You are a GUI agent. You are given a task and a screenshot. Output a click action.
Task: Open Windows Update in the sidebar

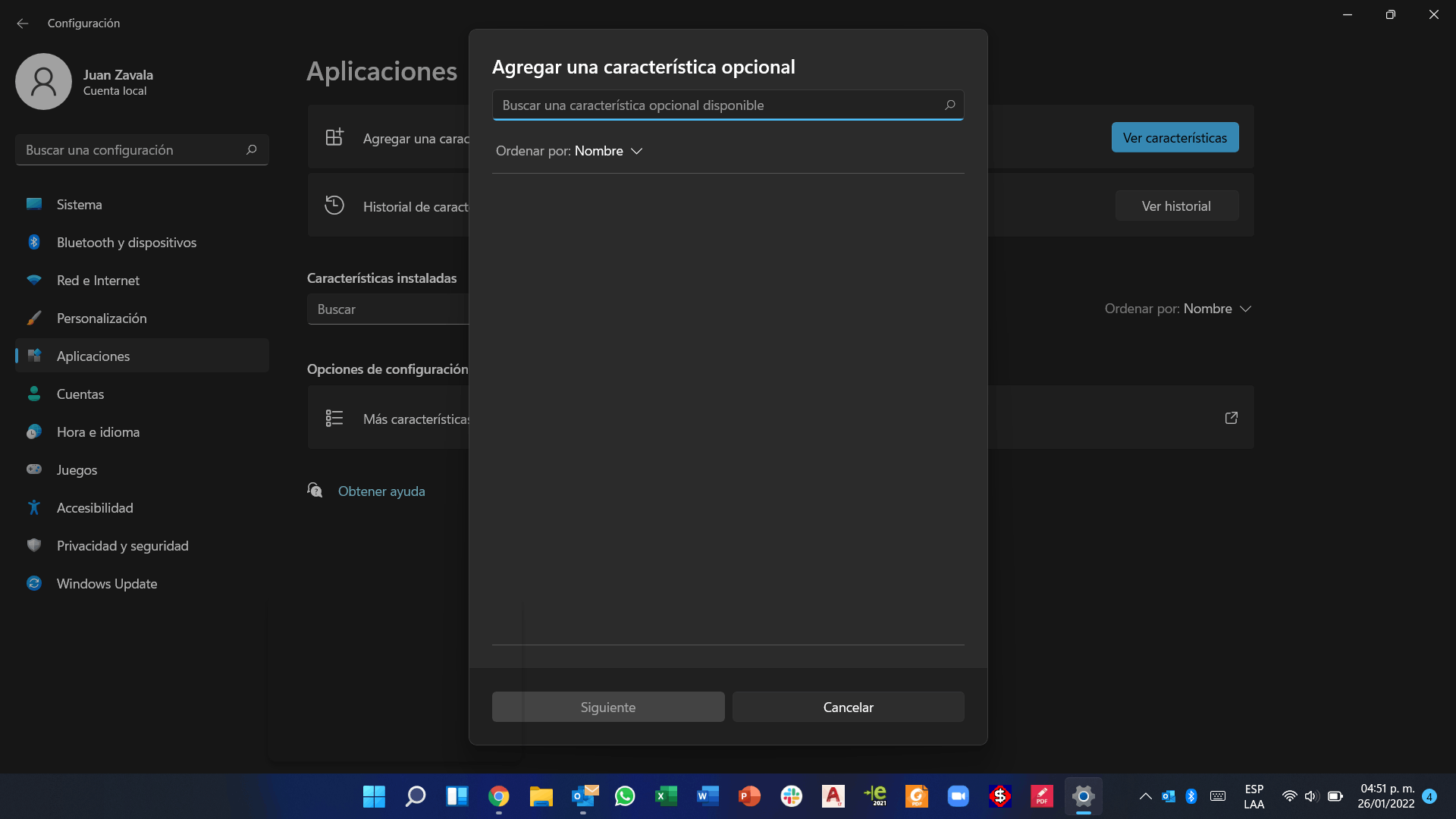[x=107, y=584]
